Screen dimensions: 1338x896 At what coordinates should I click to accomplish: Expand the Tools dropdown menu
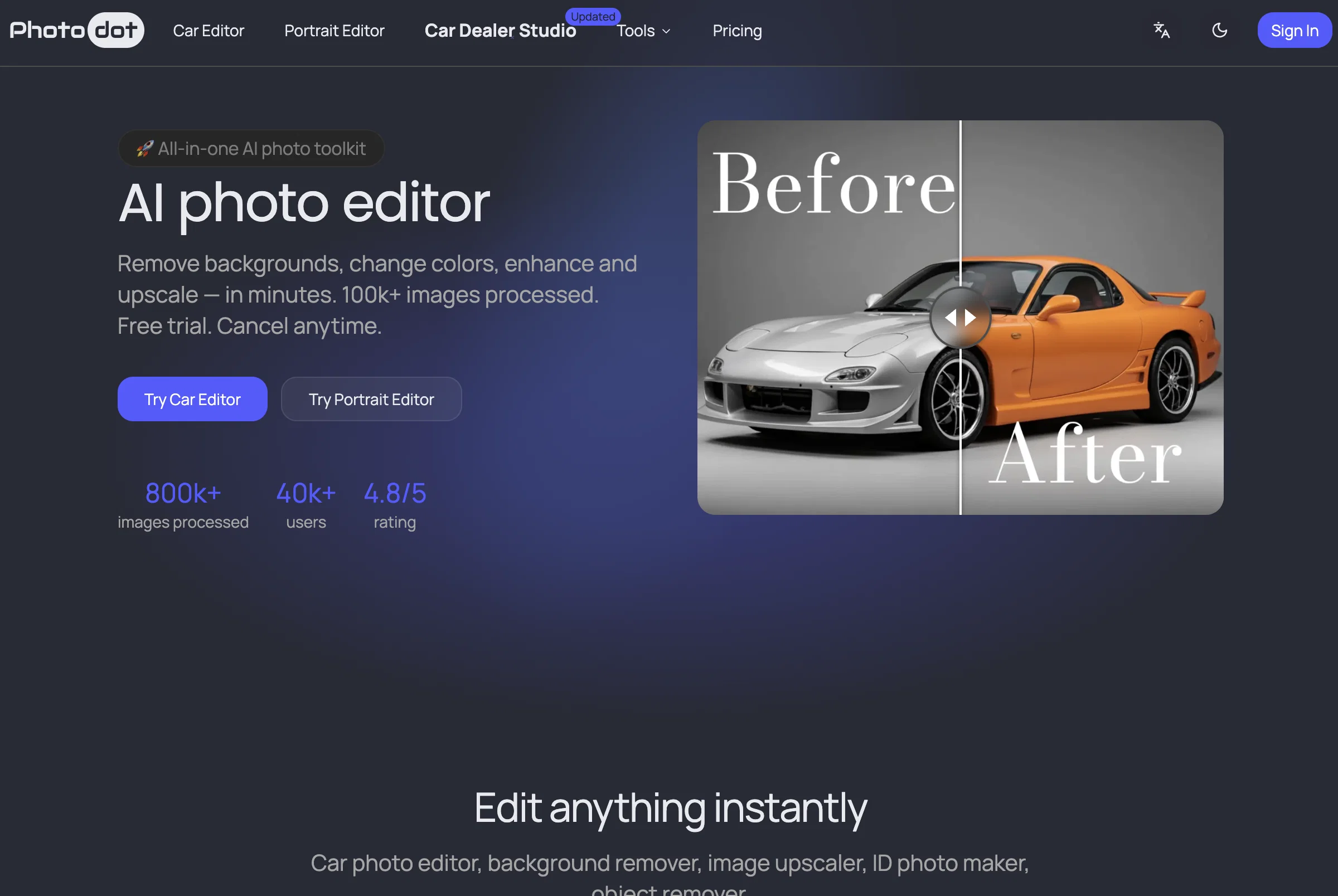643,31
